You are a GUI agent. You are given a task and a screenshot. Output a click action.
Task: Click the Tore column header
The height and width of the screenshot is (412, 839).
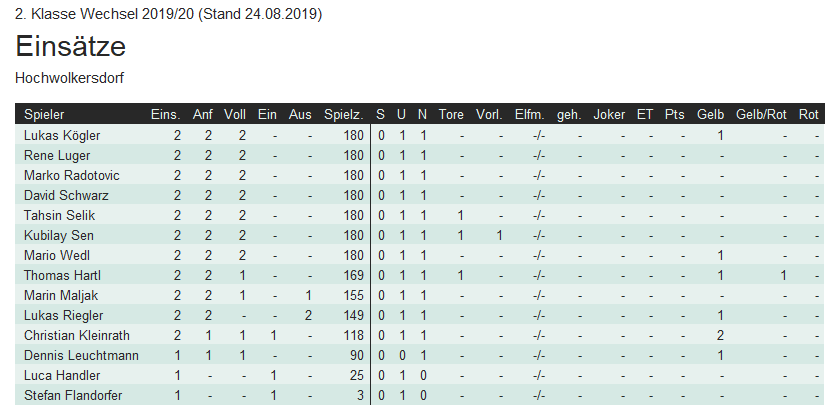coord(451,115)
